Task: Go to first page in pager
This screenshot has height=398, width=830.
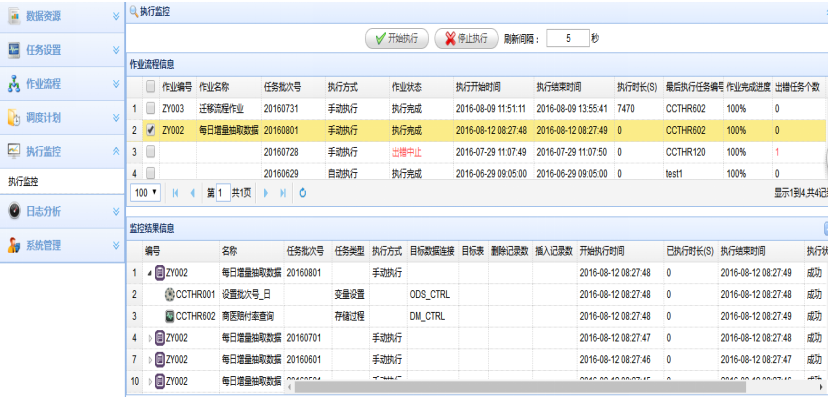Action: point(175,193)
